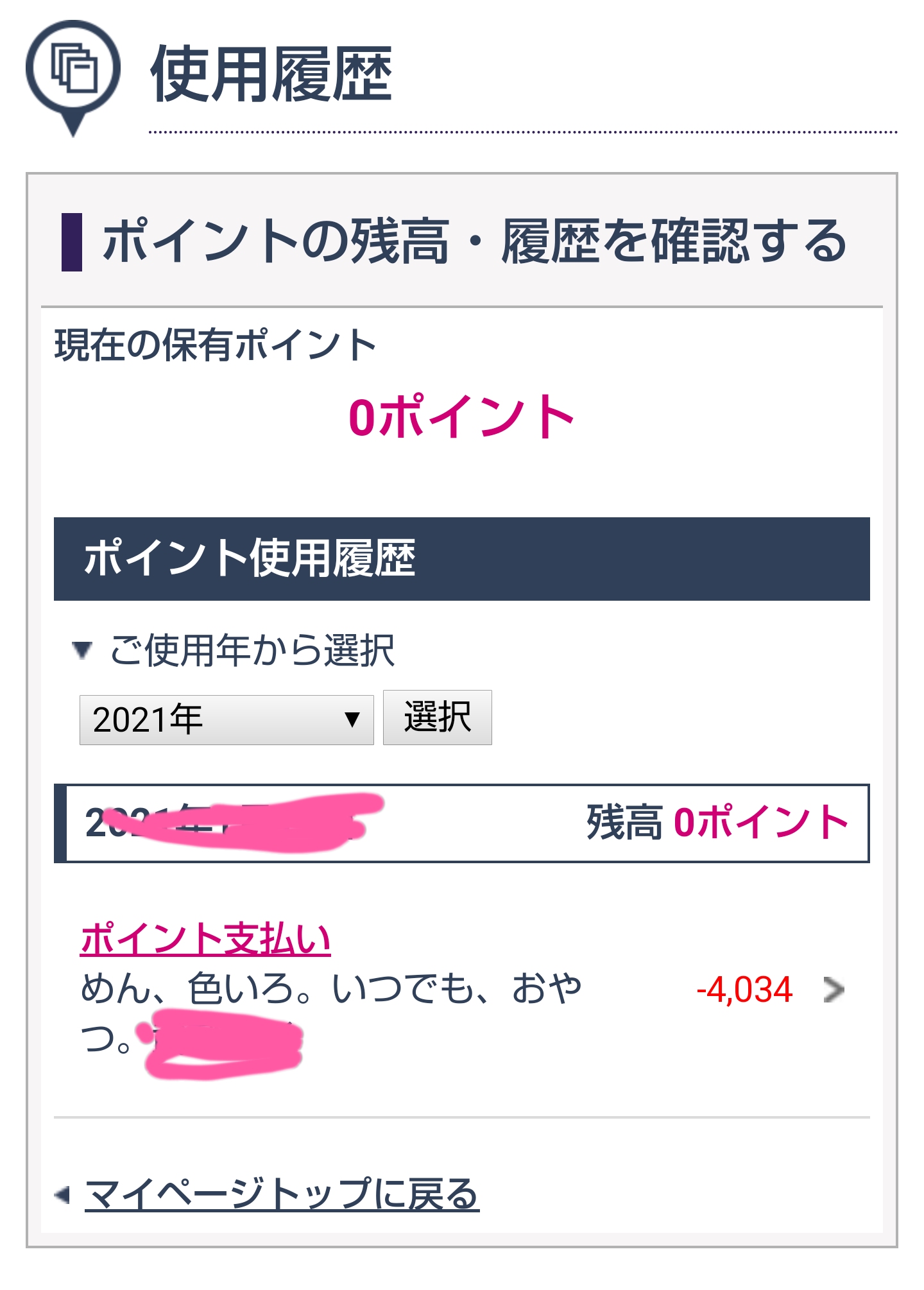
Task: Click the usage history pin icon
Action: click(73, 78)
